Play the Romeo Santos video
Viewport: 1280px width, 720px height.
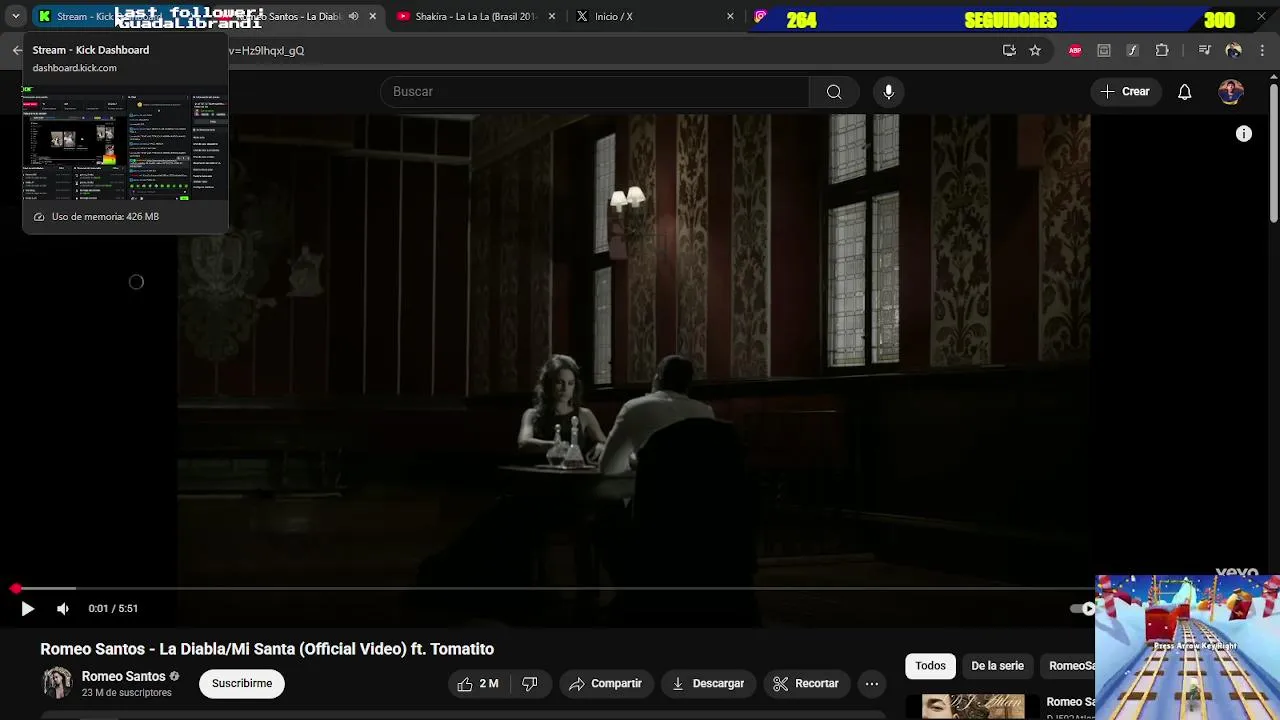[x=27, y=608]
